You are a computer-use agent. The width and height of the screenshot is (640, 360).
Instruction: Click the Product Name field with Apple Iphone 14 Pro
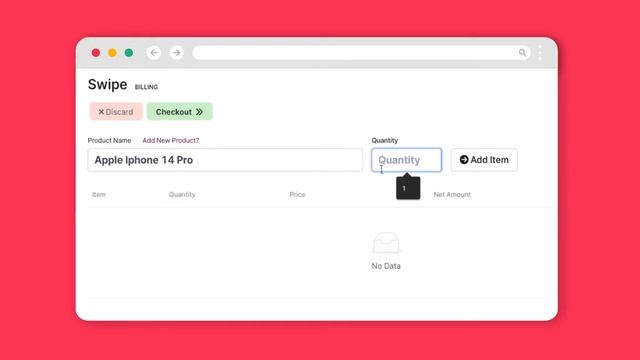225,160
